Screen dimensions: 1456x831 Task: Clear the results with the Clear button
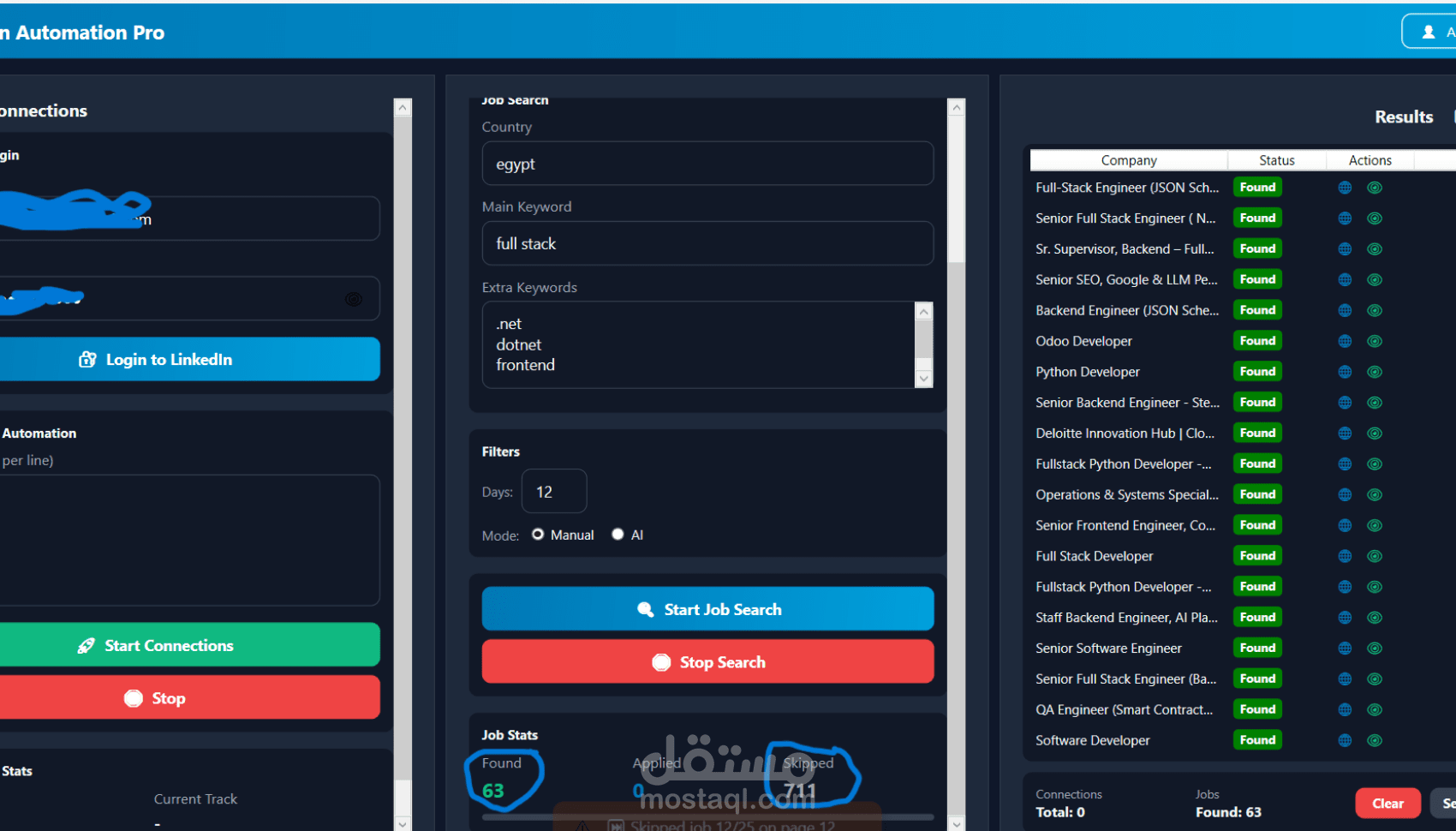[x=1387, y=804]
